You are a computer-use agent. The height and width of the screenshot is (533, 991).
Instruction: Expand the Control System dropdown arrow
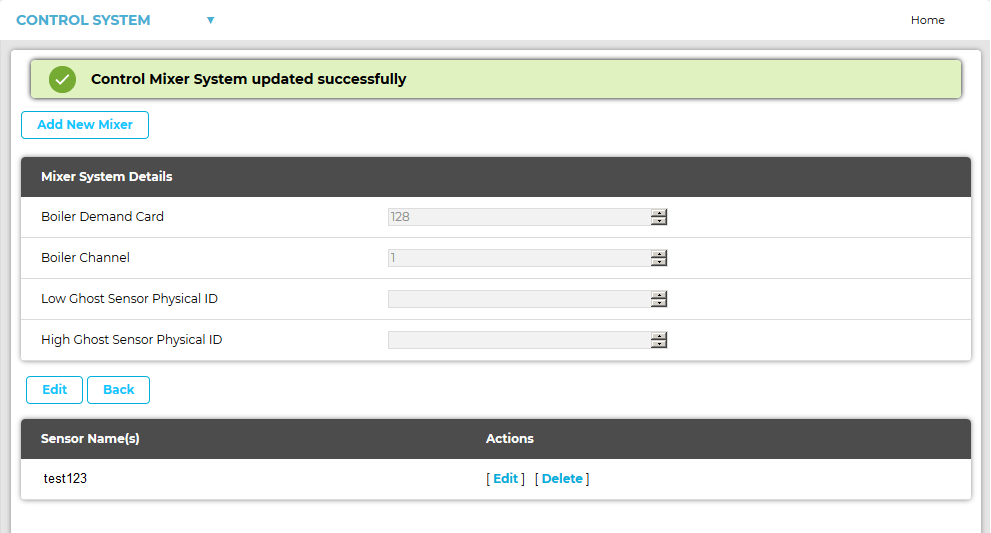point(210,20)
